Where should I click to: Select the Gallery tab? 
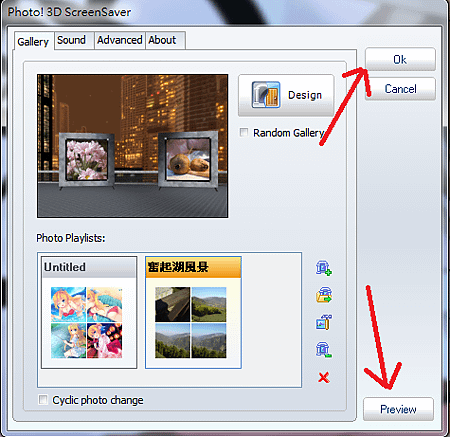34,41
